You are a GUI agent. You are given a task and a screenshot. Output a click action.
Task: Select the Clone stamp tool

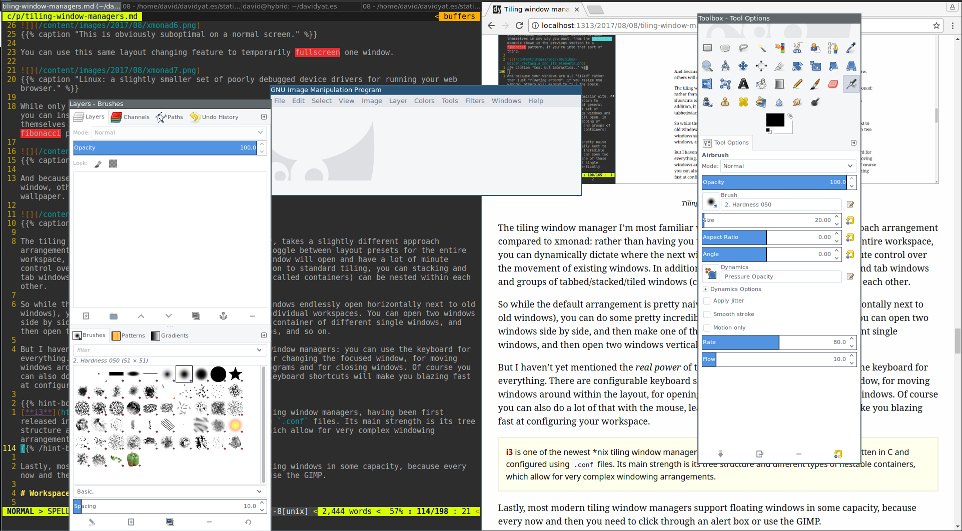[725, 102]
